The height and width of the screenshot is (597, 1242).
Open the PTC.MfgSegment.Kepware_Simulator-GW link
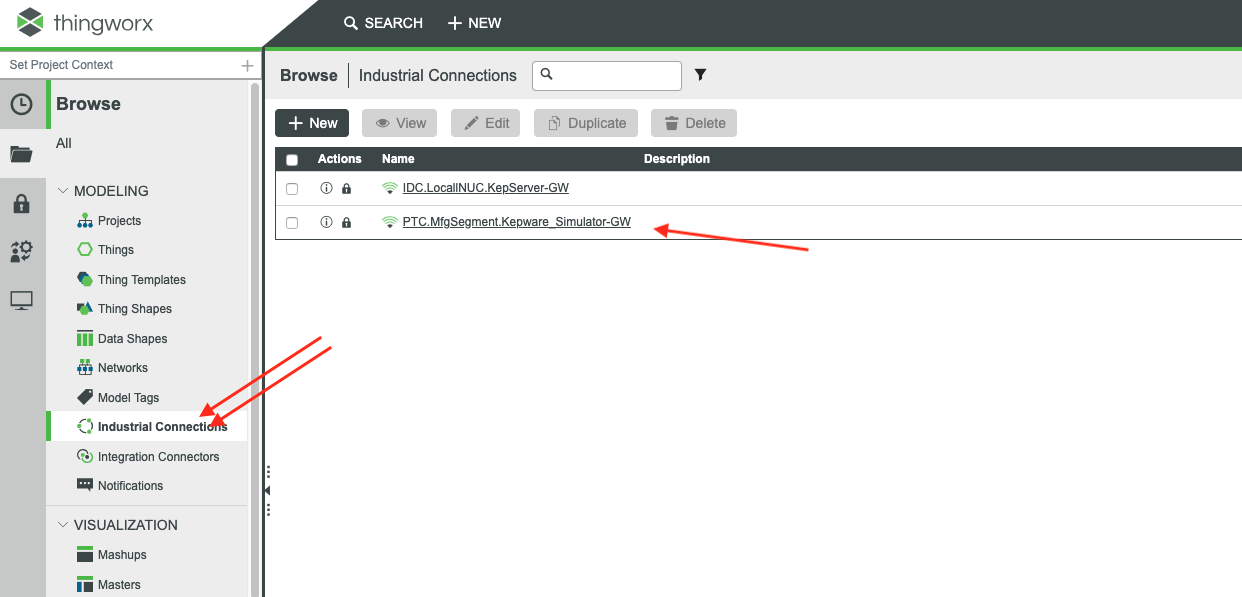[x=516, y=222]
